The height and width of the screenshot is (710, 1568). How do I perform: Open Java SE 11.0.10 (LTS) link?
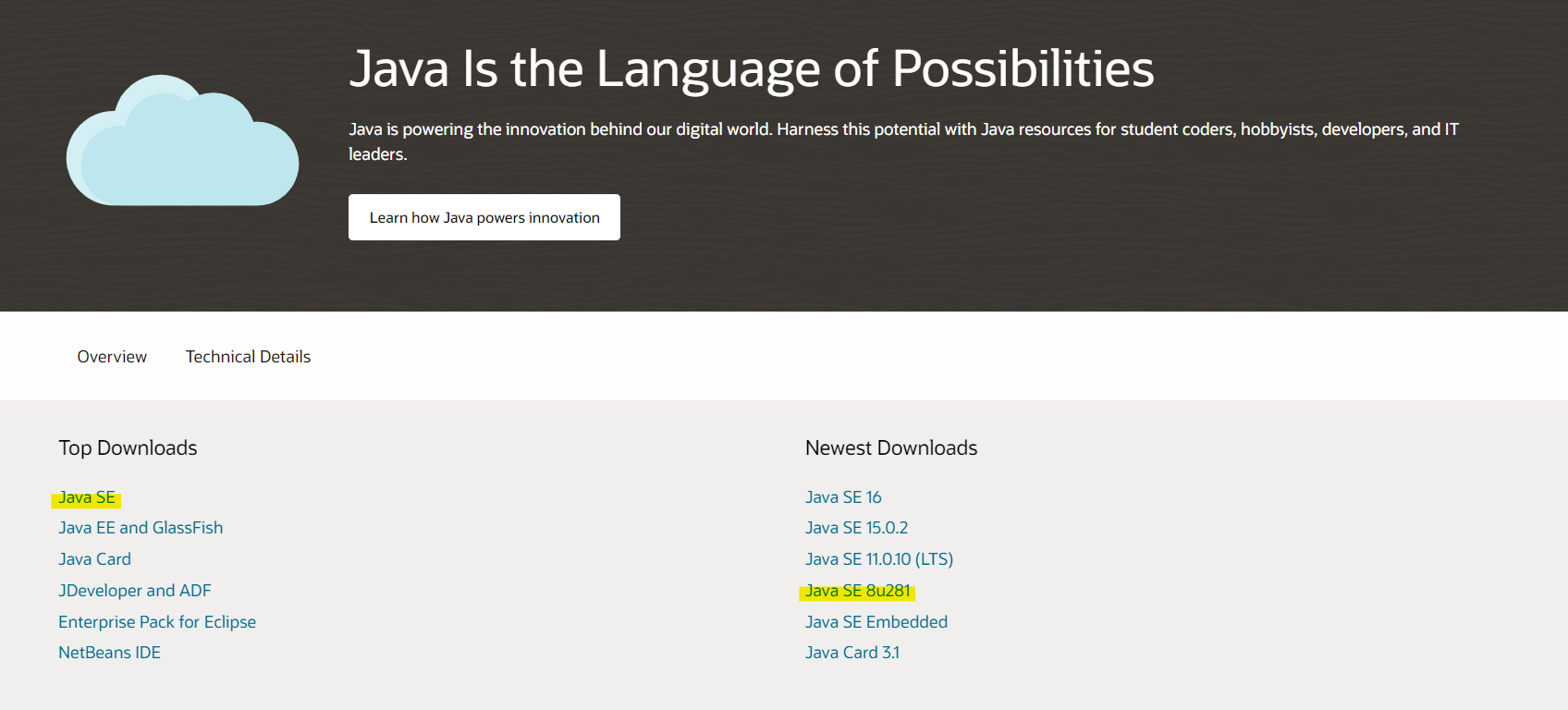pos(879,559)
